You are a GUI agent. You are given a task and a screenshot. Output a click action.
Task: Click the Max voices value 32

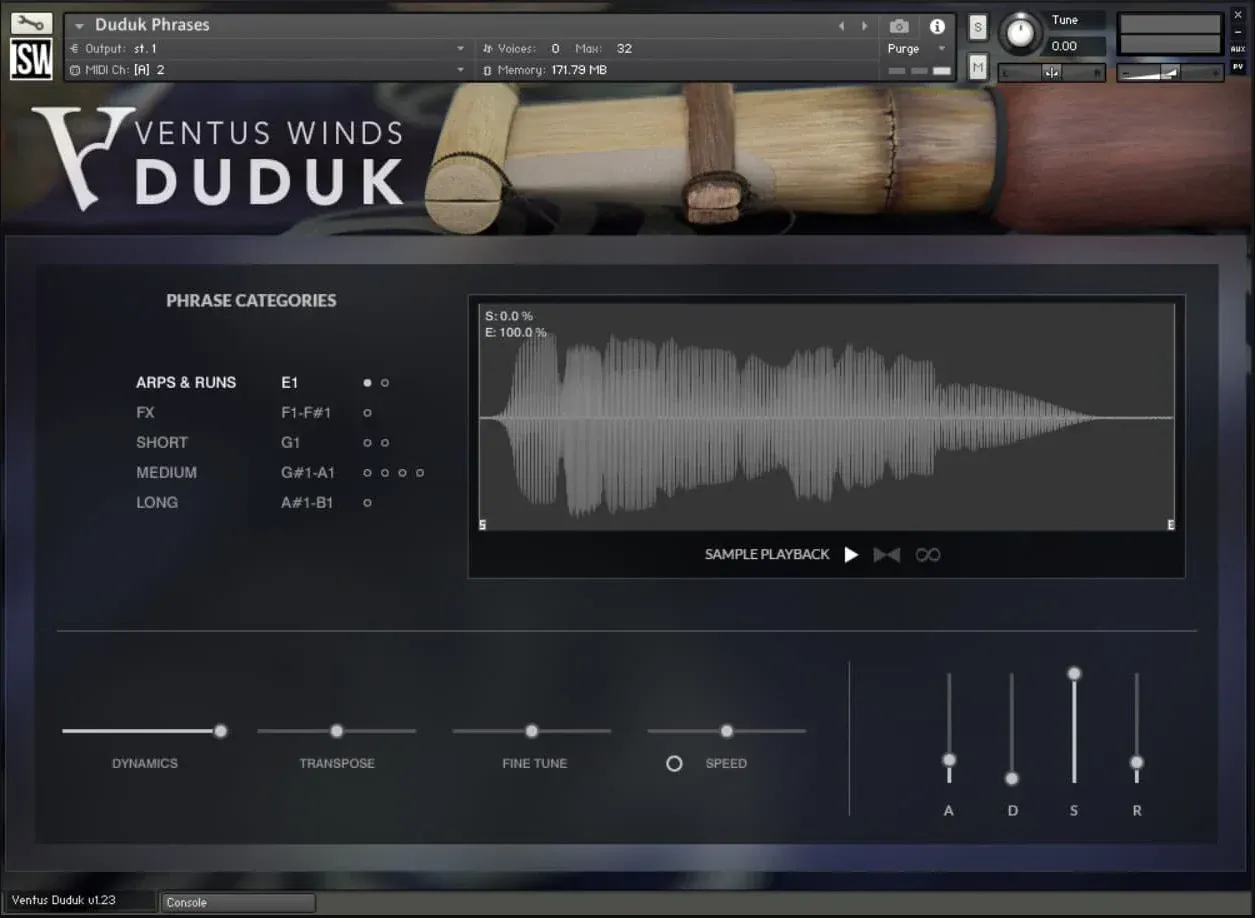tap(624, 48)
